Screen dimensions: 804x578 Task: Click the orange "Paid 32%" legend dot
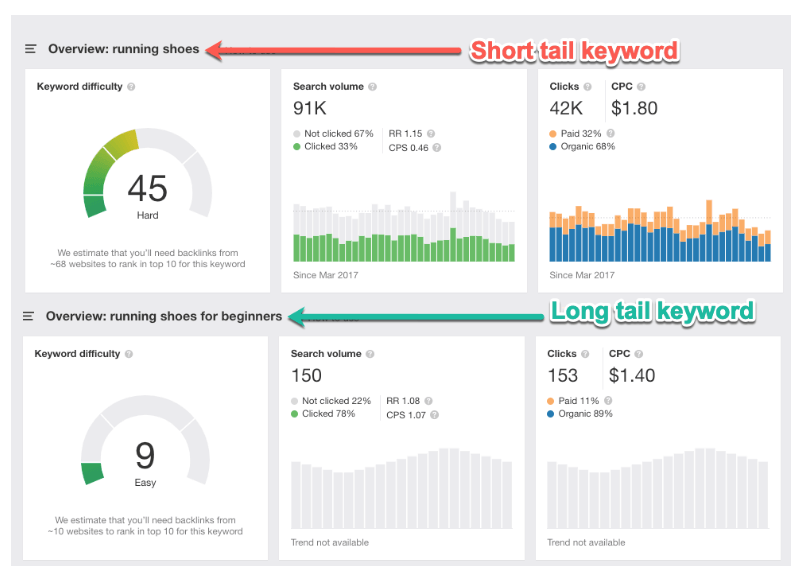tap(553, 133)
